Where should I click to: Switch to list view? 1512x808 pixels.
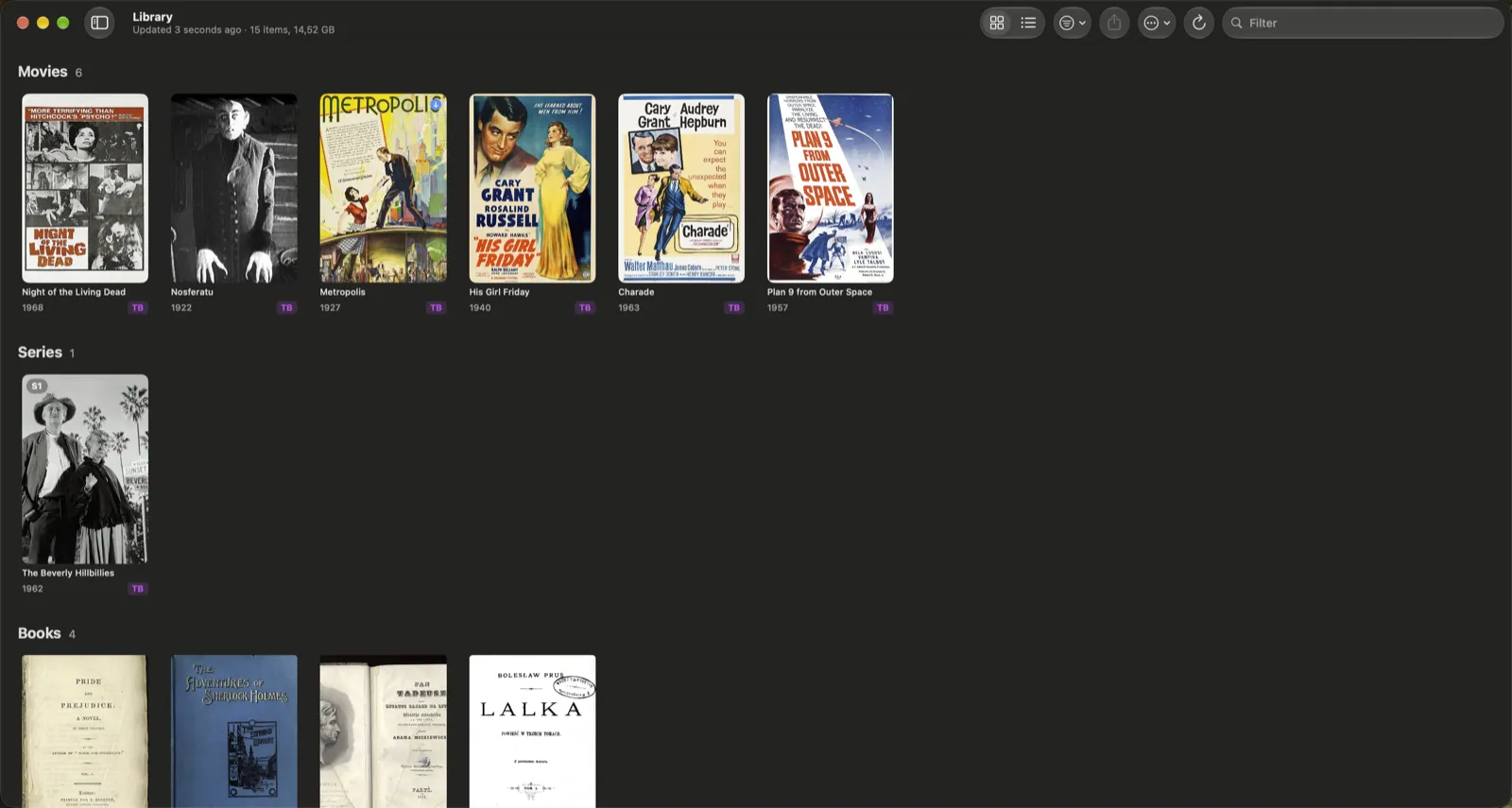tap(1028, 23)
